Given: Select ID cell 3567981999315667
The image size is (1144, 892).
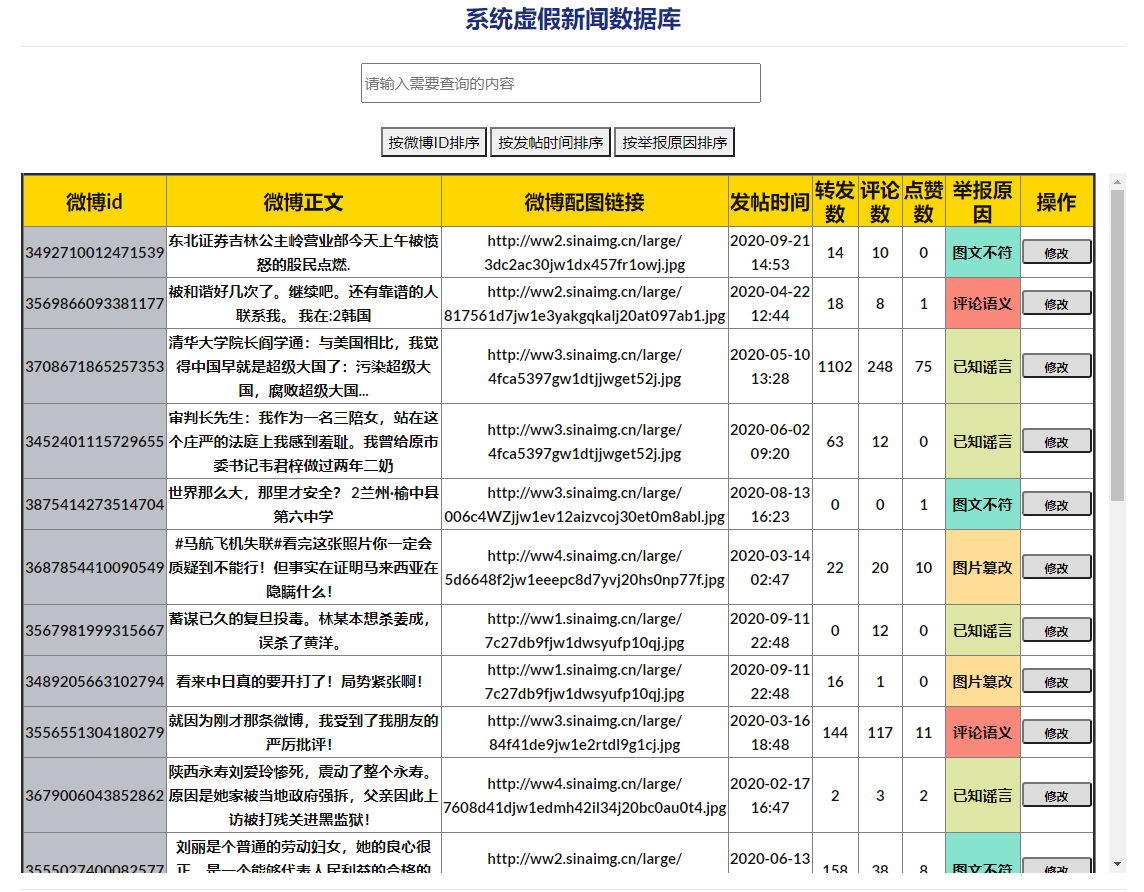Looking at the screenshot, I should [x=95, y=630].
